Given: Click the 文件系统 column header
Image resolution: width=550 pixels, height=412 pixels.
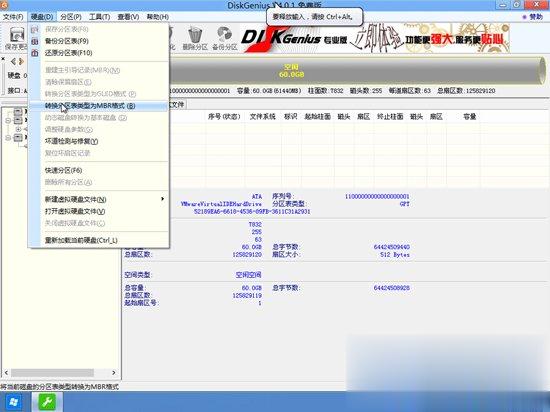Looking at the screenshot, I should pos(262,117).
